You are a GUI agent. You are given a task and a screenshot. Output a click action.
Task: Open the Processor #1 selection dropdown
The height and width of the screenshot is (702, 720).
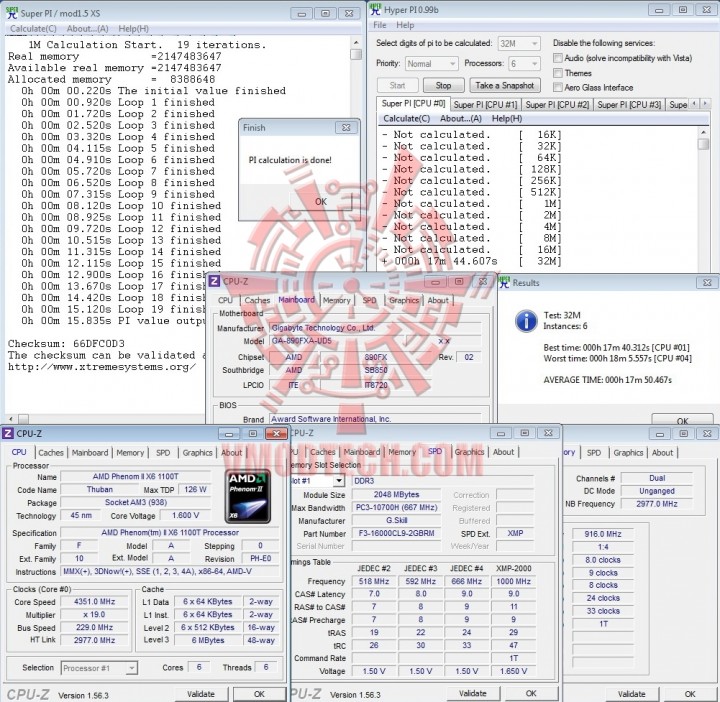click(x=99, y=668)
